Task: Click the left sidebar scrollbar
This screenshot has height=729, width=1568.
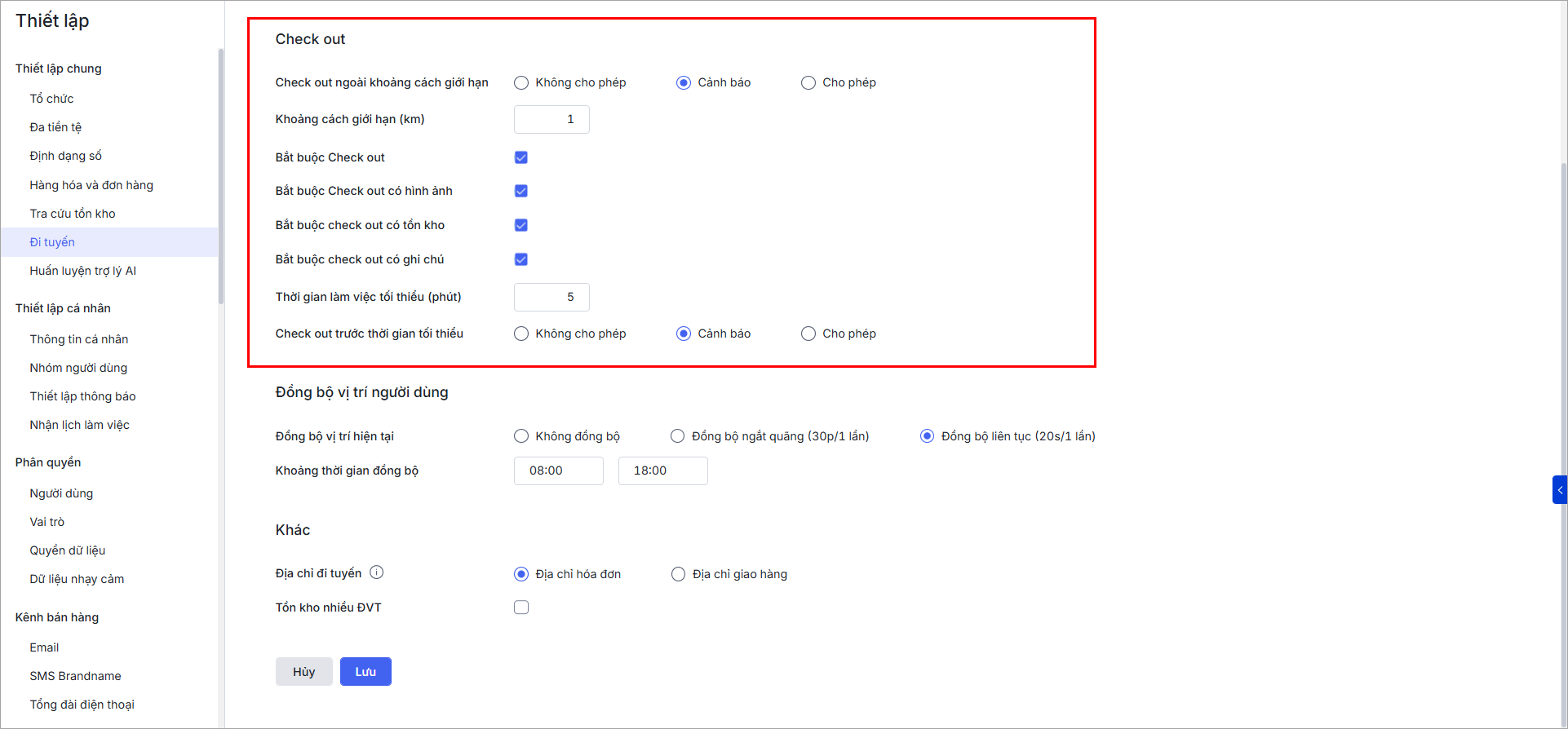Action: (220, 175)
